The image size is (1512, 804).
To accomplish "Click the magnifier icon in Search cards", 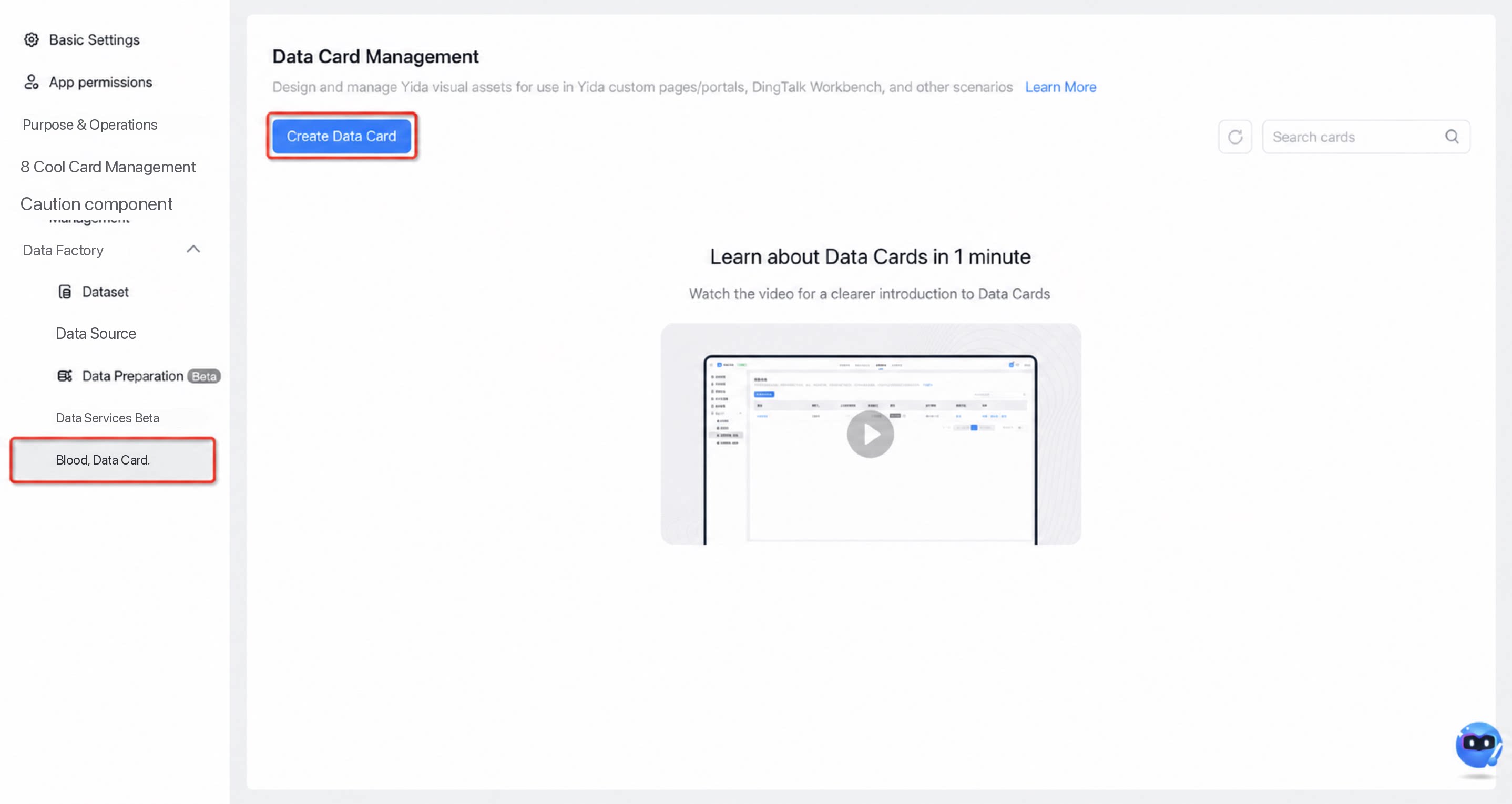I will [x=1452, y=137].
